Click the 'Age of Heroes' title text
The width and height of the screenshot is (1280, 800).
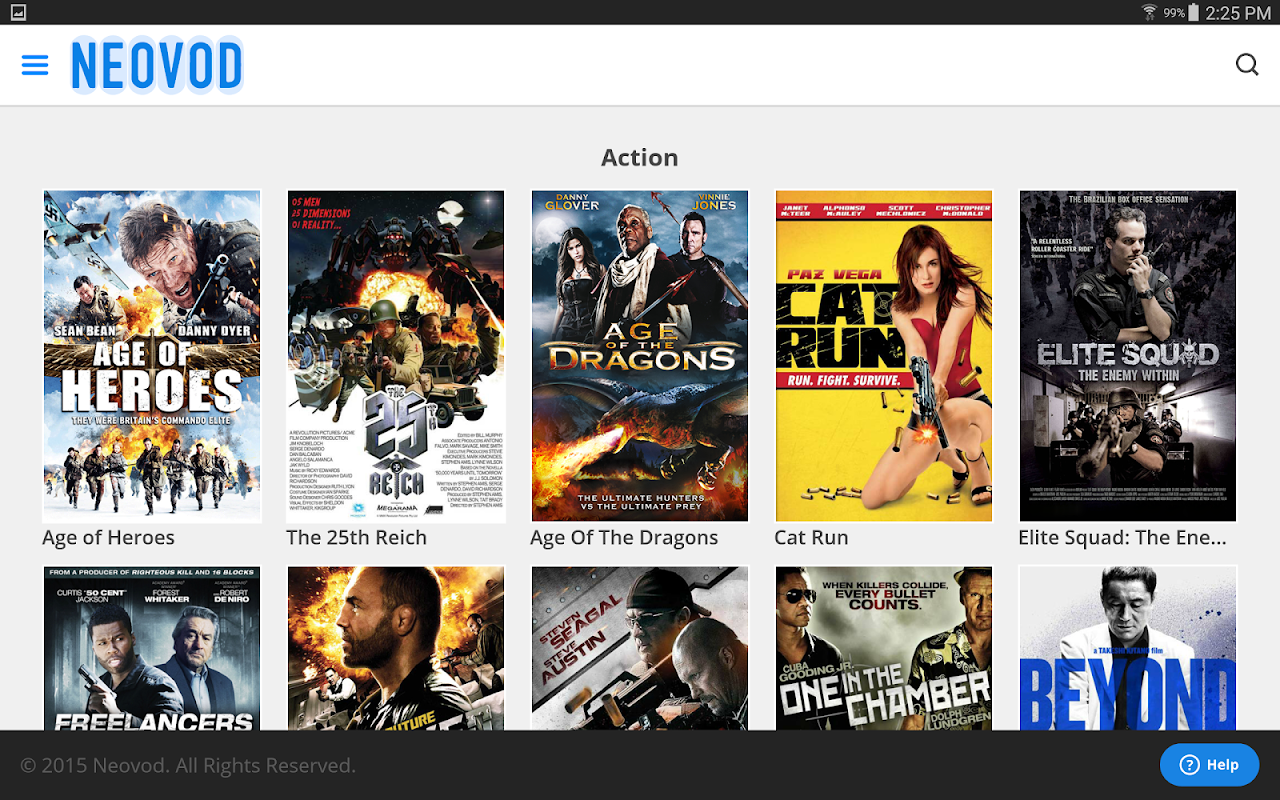(x=108, y=538)
